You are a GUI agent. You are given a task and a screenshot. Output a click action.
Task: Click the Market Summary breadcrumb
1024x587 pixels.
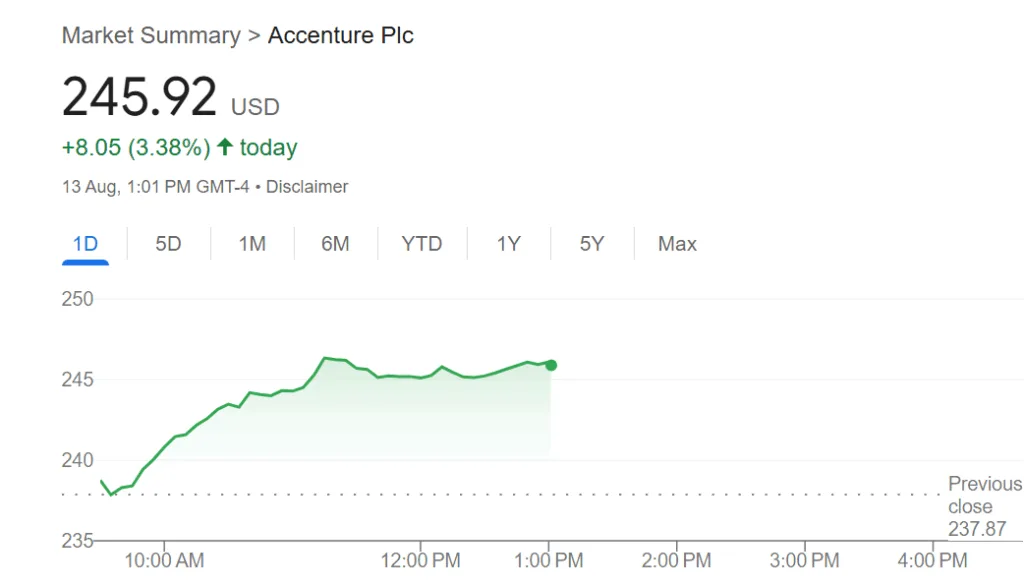tap(151, 36)
